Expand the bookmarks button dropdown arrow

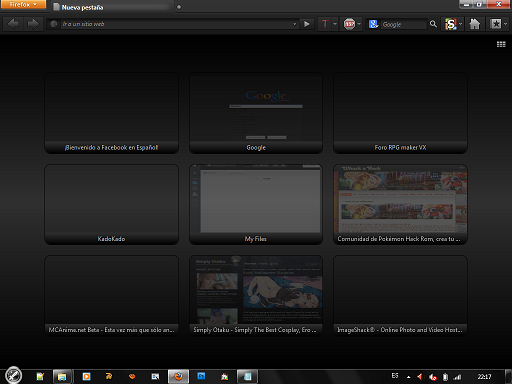[x=505, y=24]
